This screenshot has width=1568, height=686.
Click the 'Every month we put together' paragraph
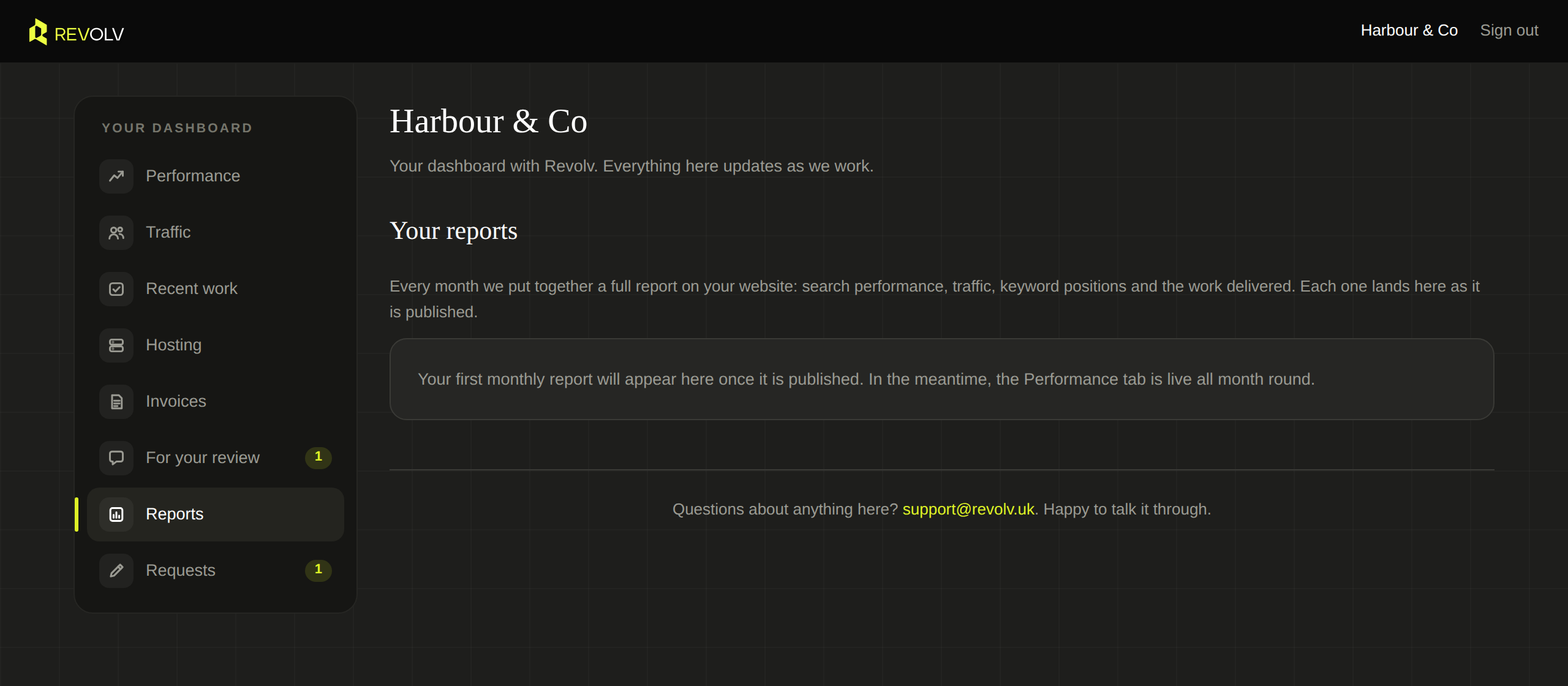pos(935,299)
